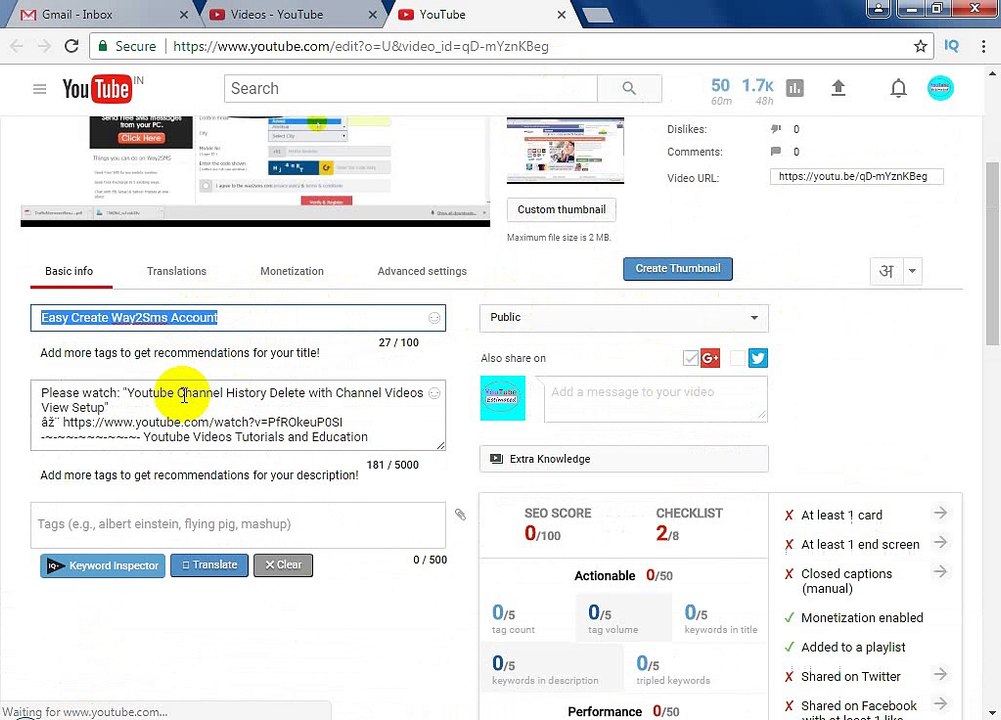The width and height of the screenshot is (1001, 720).
Task: Click the Create Thumbnail button
Action: pyautogui.click(x=678, y=269)
